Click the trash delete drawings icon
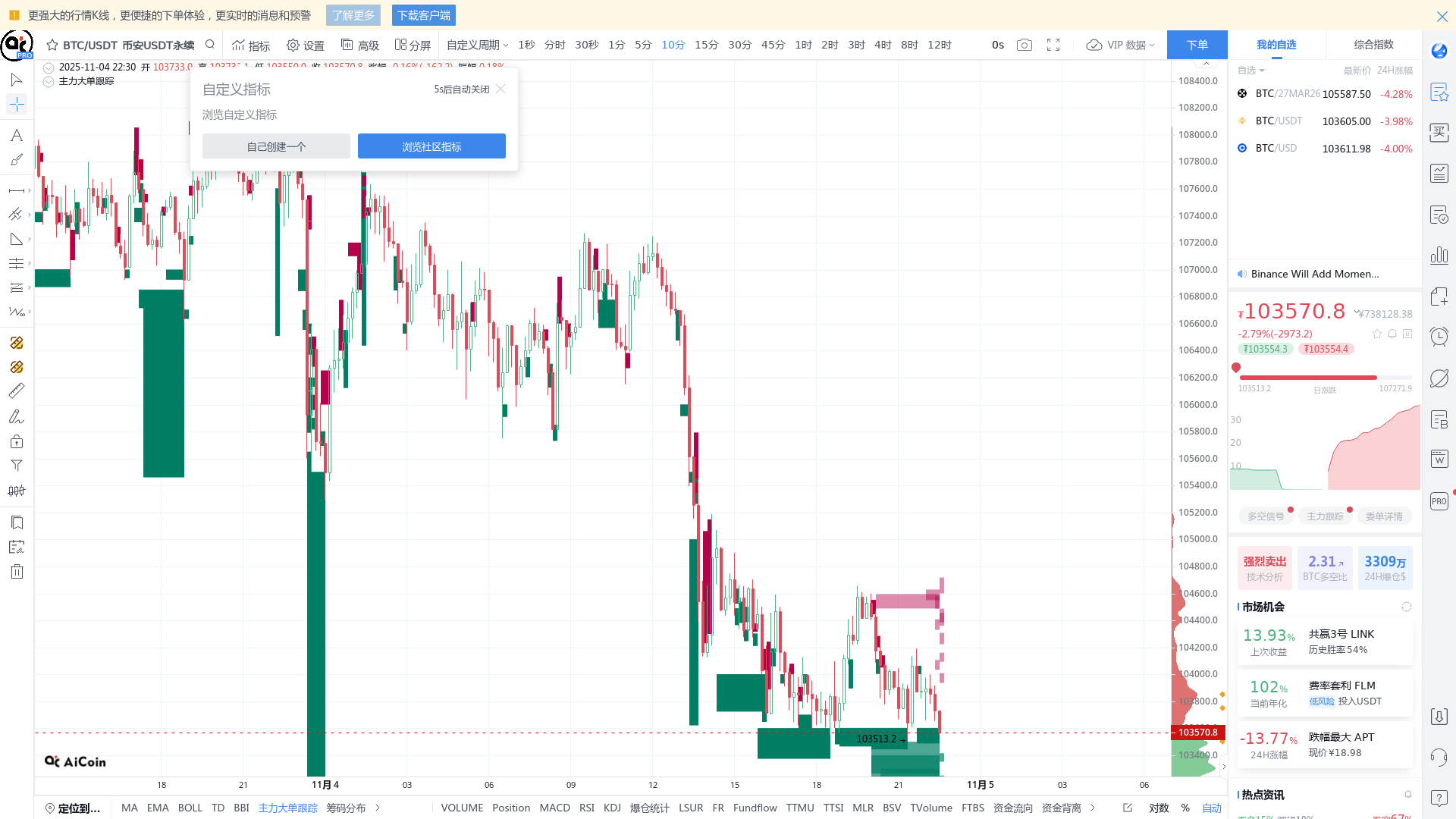Image resolution: width=1456 pixels, height=819 pixels. coord(17,572)
